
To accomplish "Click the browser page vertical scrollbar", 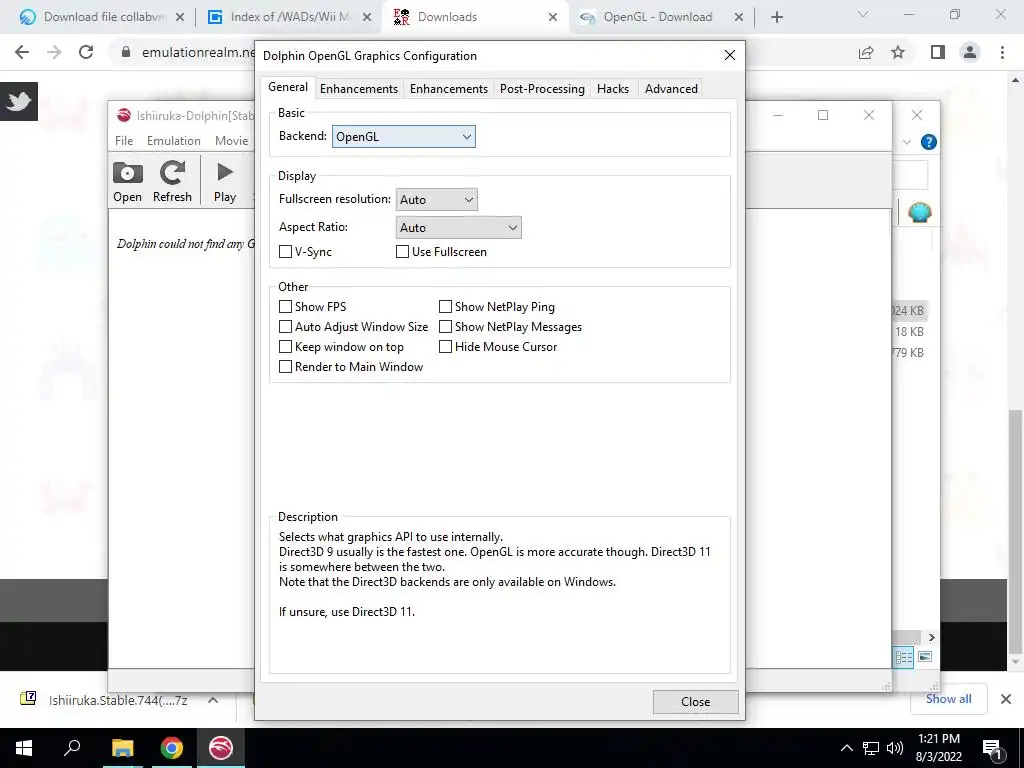I will tap(1015, 531).
